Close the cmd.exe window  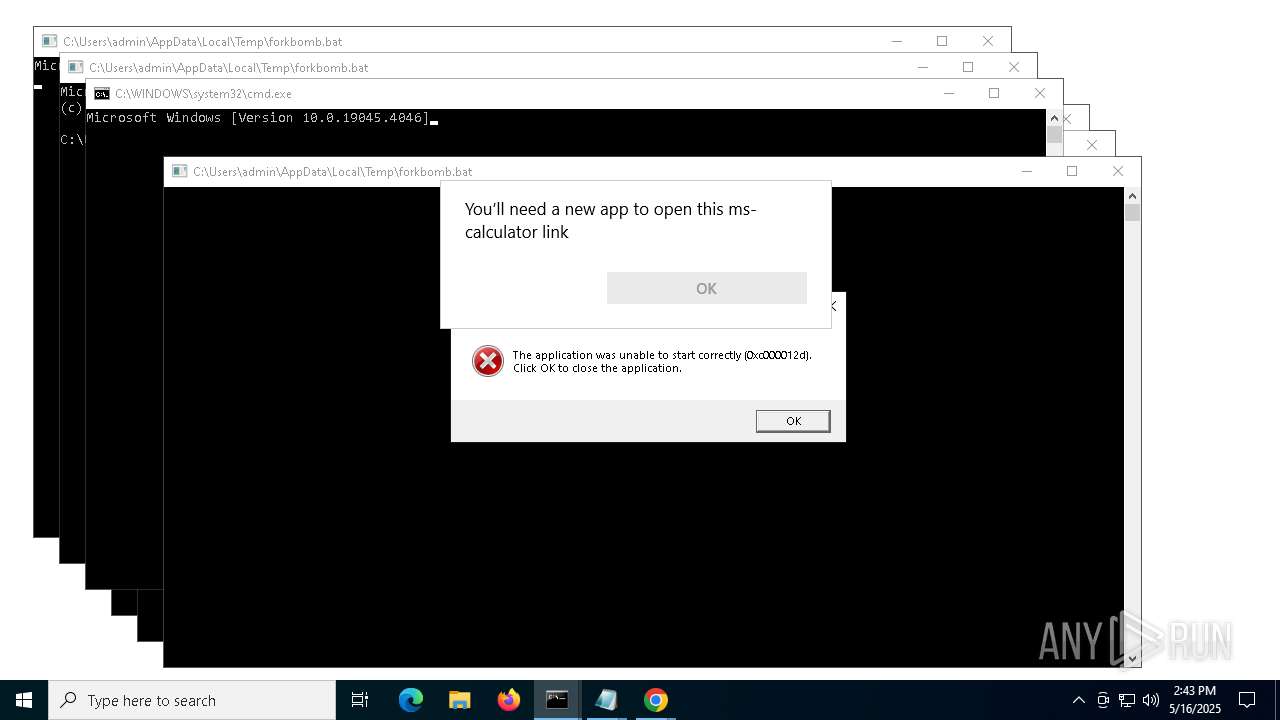pyautogui.click(x=1040, y=93)
